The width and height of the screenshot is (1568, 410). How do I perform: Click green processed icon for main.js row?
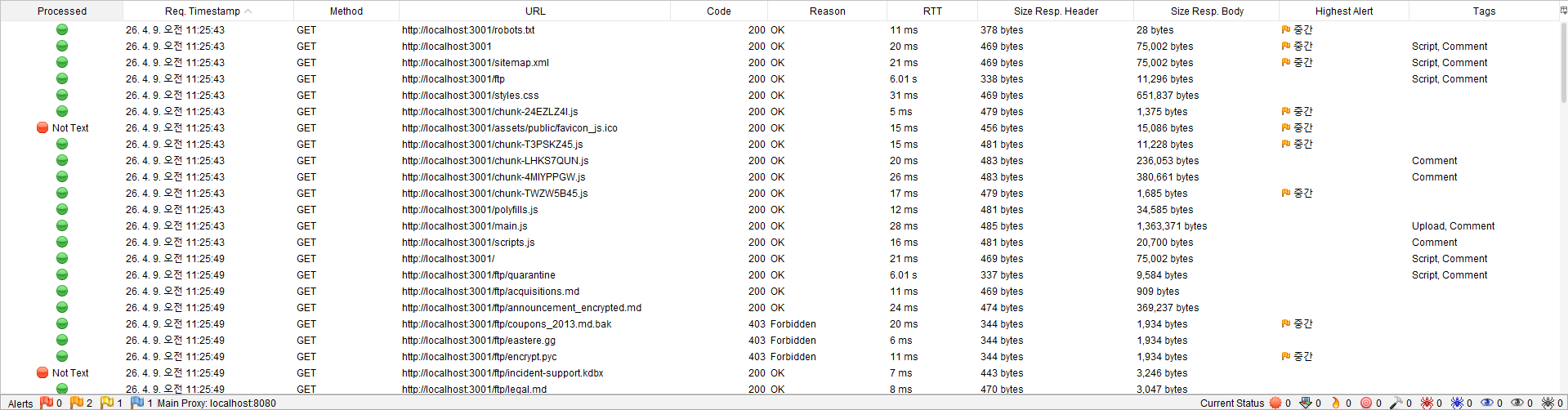(62, 225)
